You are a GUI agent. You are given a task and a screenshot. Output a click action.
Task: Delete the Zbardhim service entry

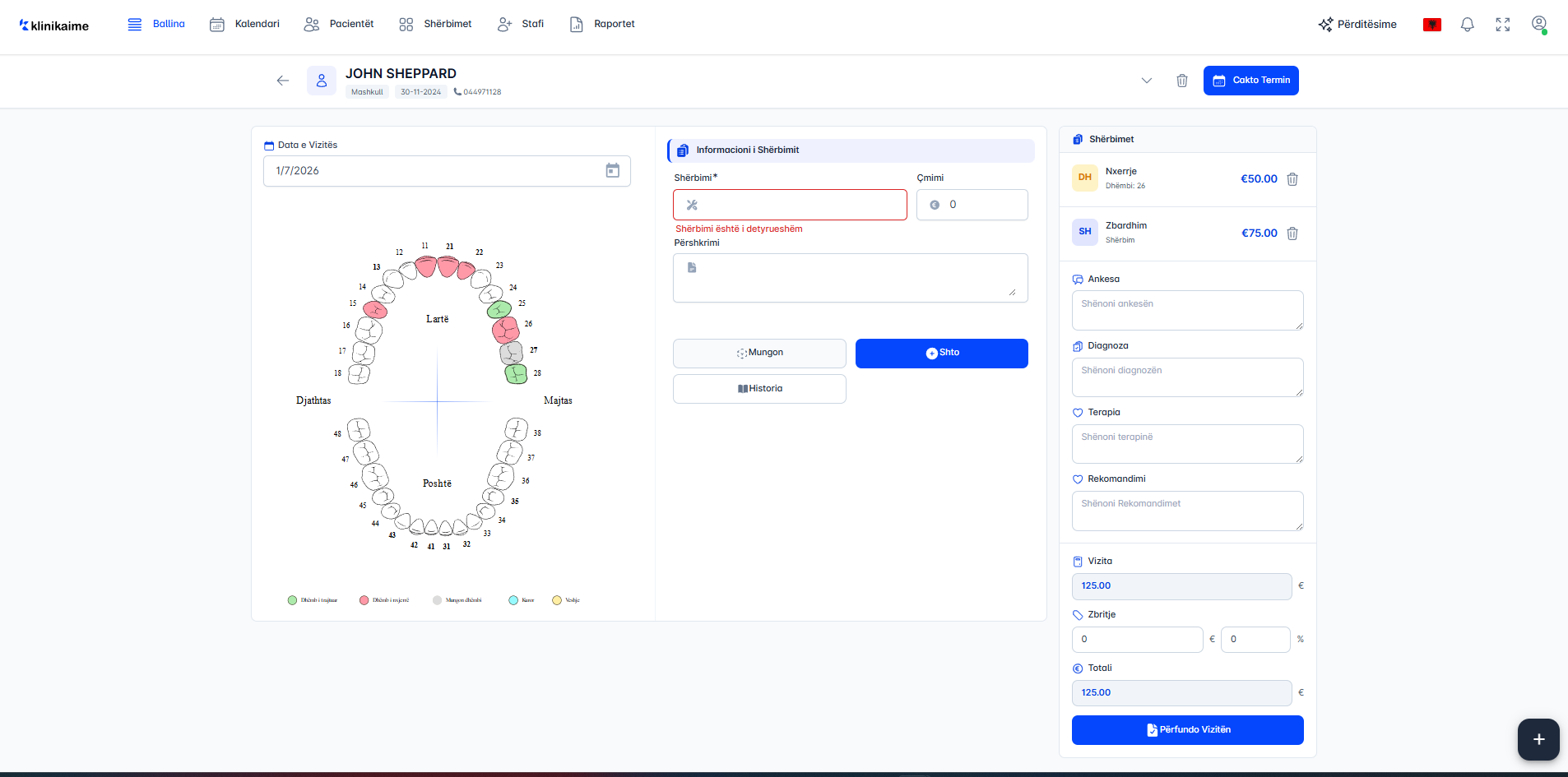(x=1292, y=234)
